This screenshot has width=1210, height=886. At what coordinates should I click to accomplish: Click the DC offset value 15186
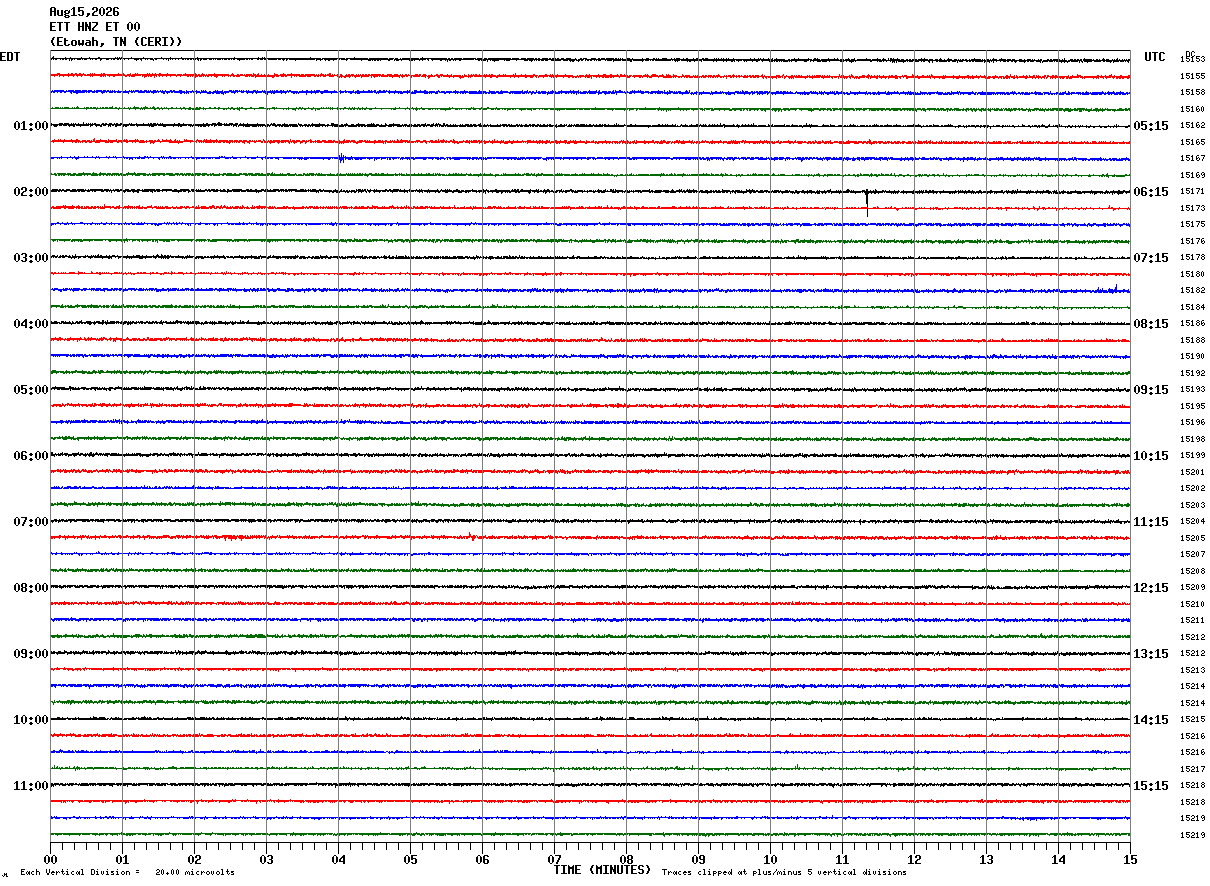click(1192, 323)
